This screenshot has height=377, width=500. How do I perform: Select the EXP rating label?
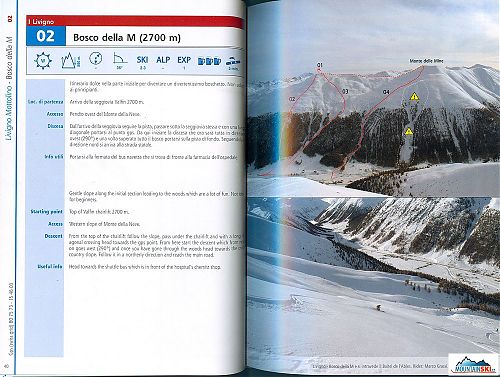(x=184, y=60)
